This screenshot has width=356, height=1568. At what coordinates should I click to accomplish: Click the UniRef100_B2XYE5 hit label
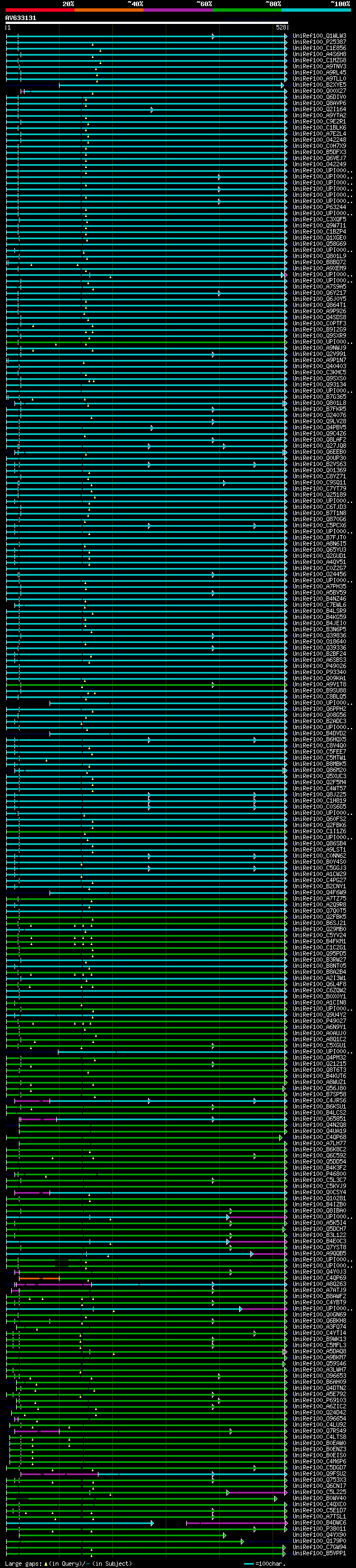(319, 85)
